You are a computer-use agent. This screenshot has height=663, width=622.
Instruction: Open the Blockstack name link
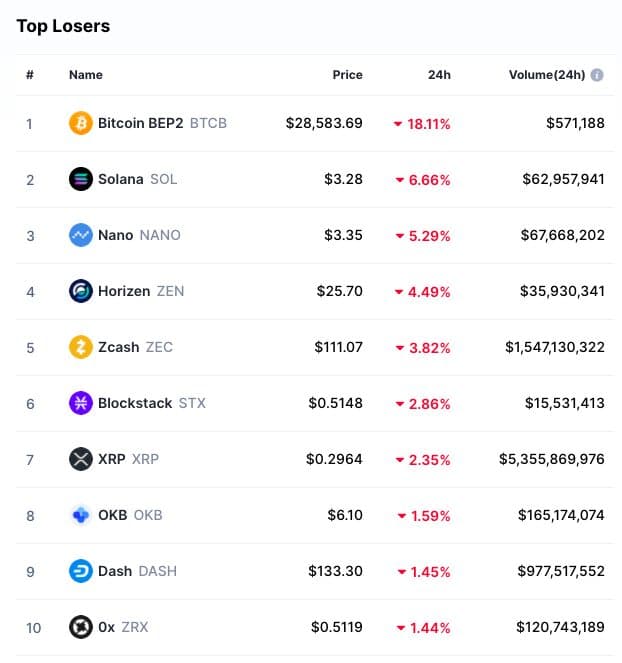coord(135,404)
